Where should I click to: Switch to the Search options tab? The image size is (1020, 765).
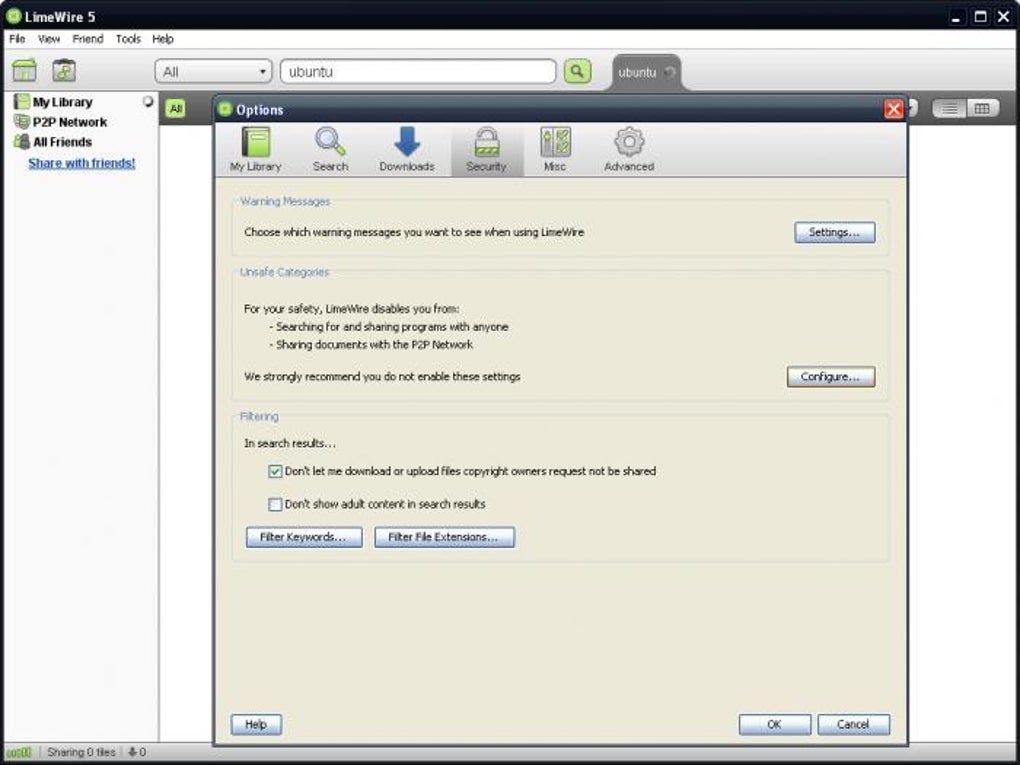pos(330,149)
